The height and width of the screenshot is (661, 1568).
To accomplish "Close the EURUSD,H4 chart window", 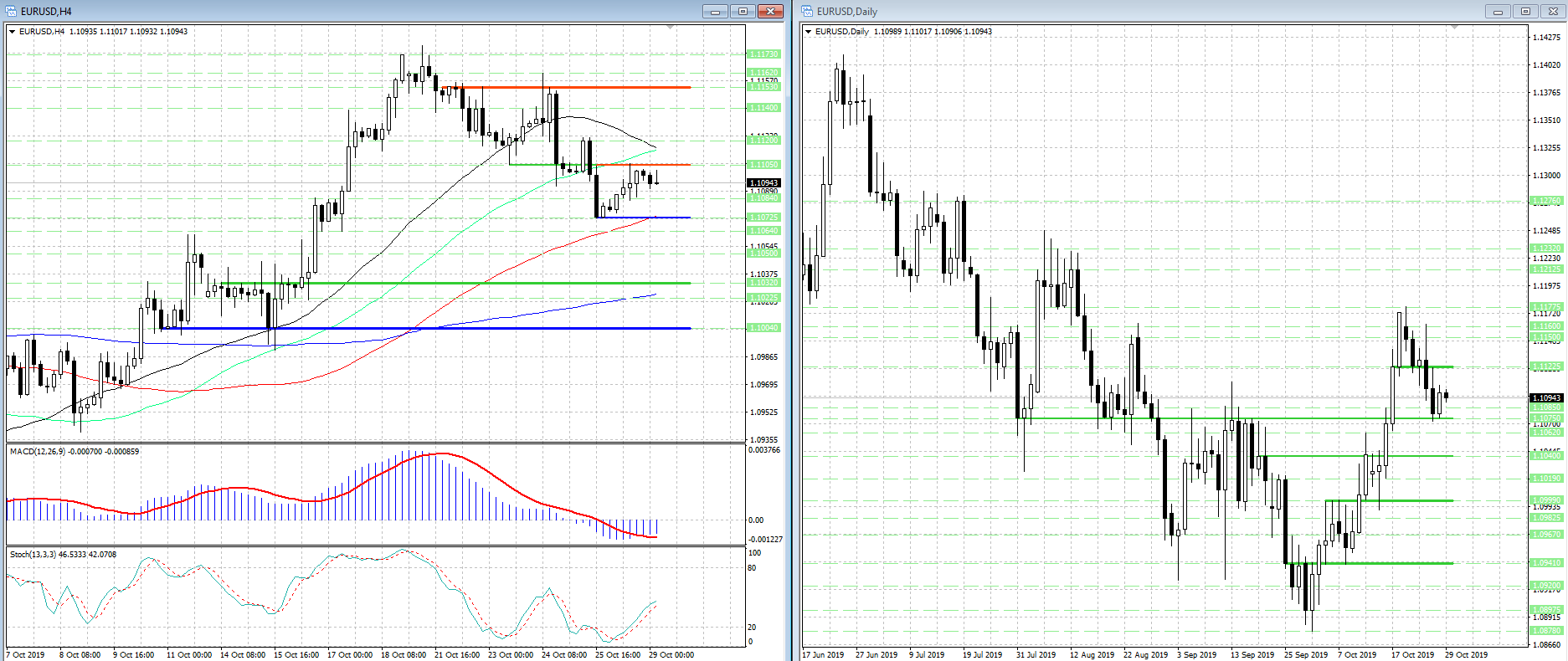I will click(x=769, y=11).
